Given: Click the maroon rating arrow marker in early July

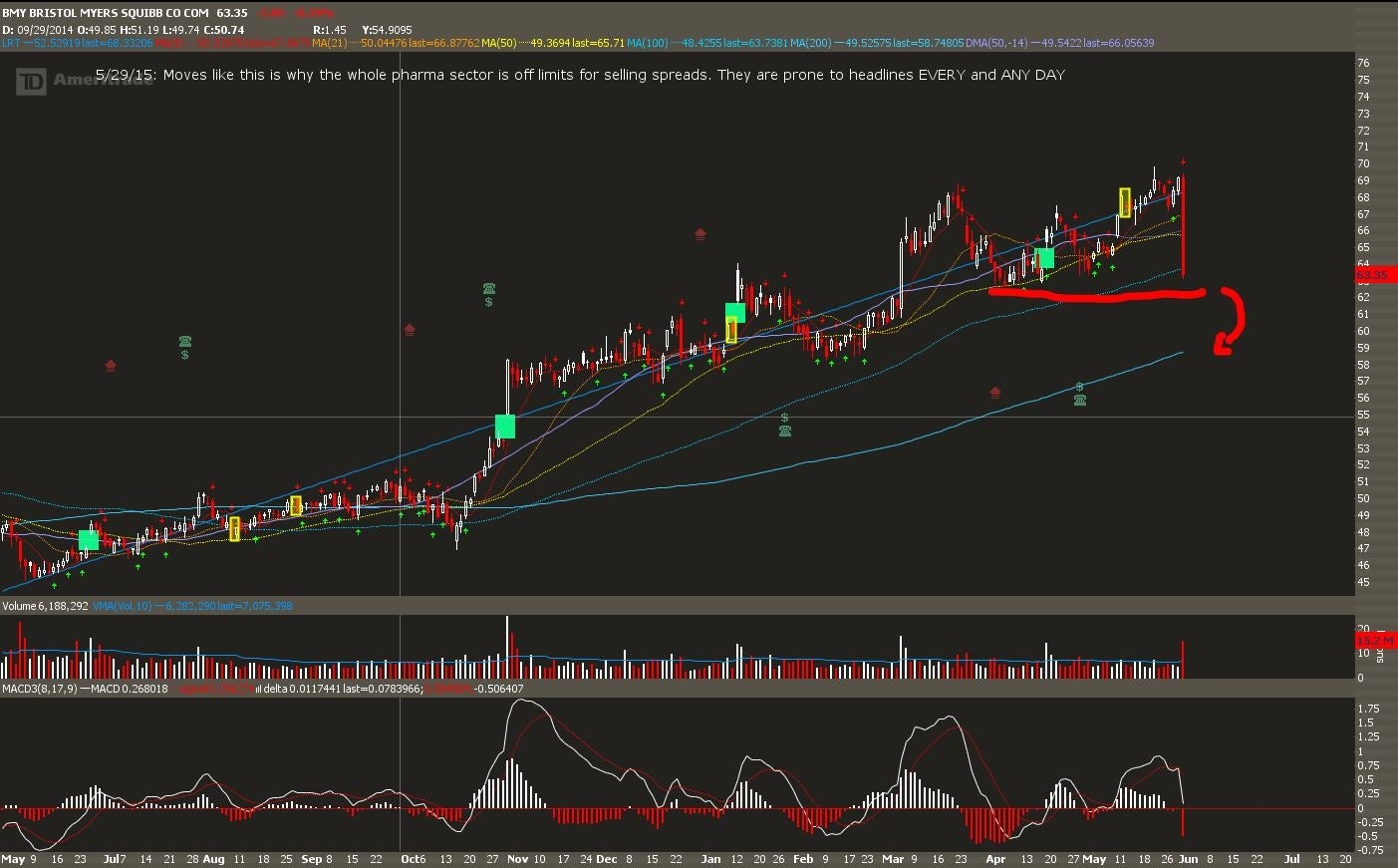Looking at the screenshot, I should 111,366.
